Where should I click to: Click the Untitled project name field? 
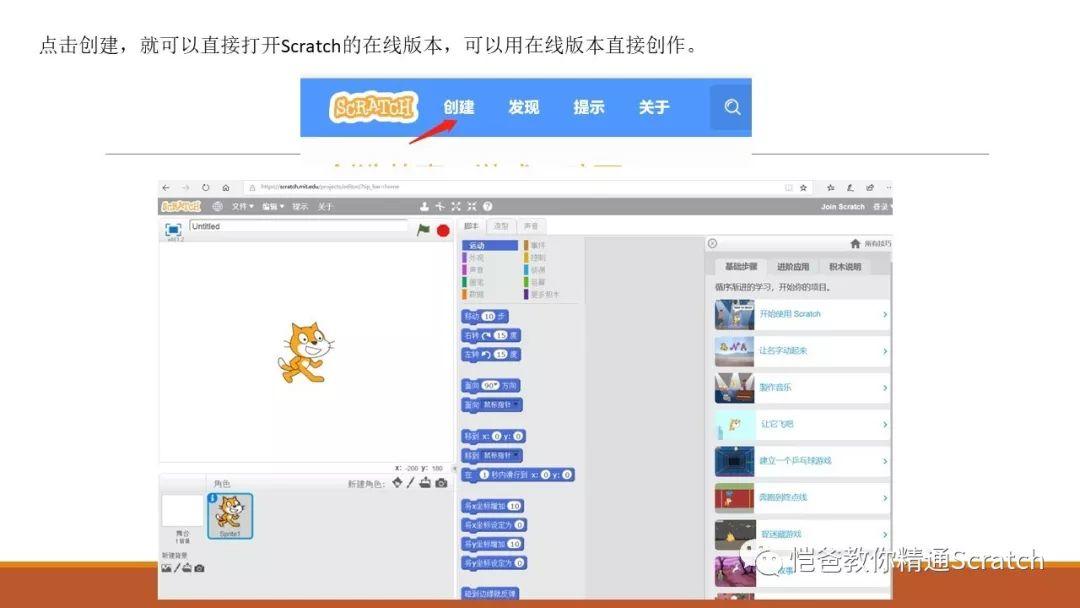coord(298,227)
